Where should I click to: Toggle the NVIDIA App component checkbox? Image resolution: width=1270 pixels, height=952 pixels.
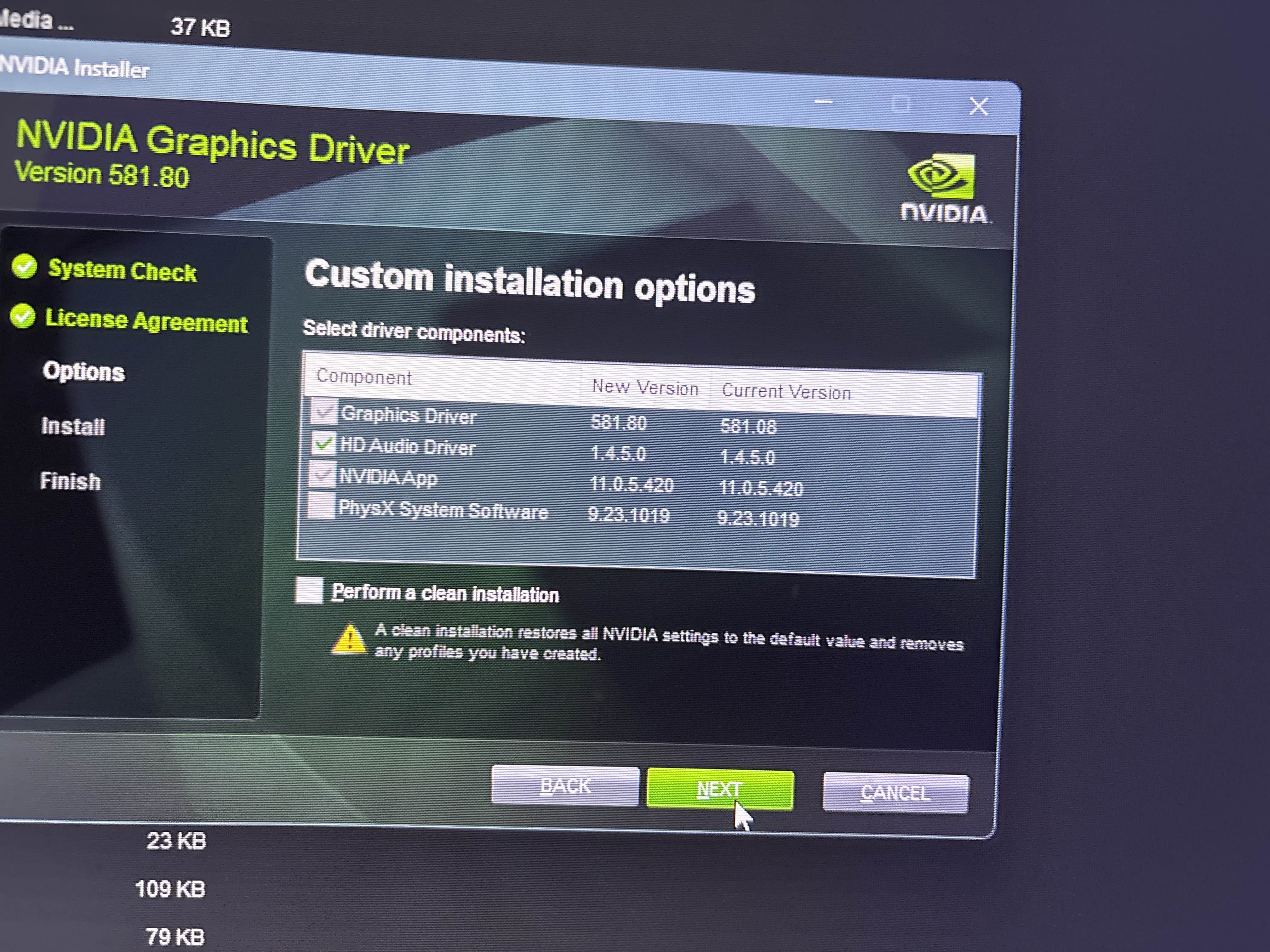pos(322,474)
